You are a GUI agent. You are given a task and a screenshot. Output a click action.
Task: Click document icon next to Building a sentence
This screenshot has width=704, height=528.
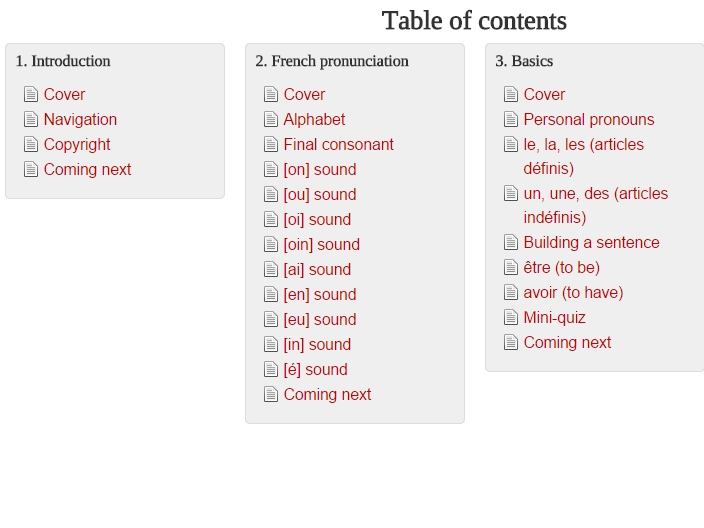tap(511, 243)
